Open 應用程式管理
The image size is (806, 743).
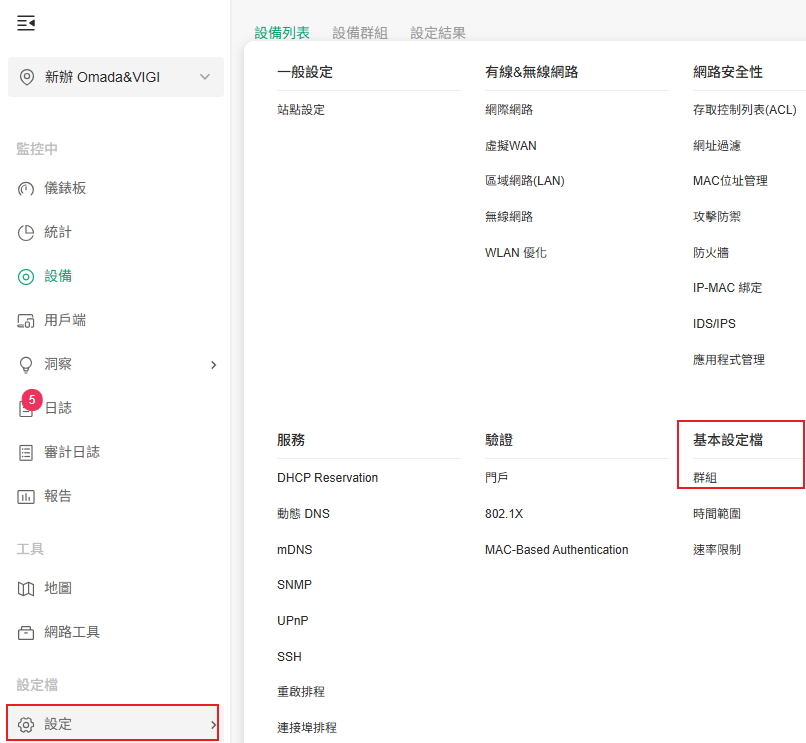pos(728,359)
